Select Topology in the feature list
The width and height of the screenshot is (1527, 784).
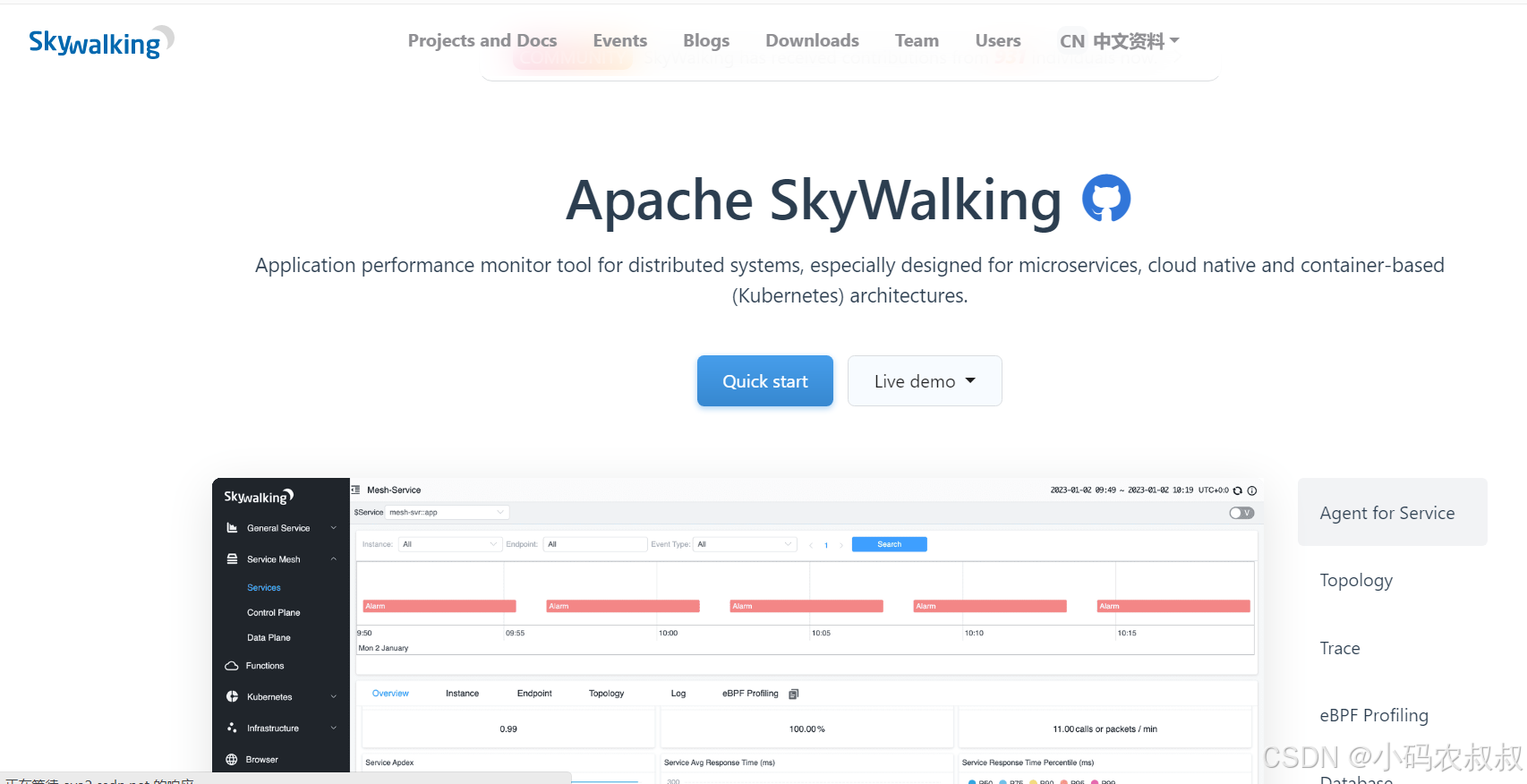(1356, 580)
